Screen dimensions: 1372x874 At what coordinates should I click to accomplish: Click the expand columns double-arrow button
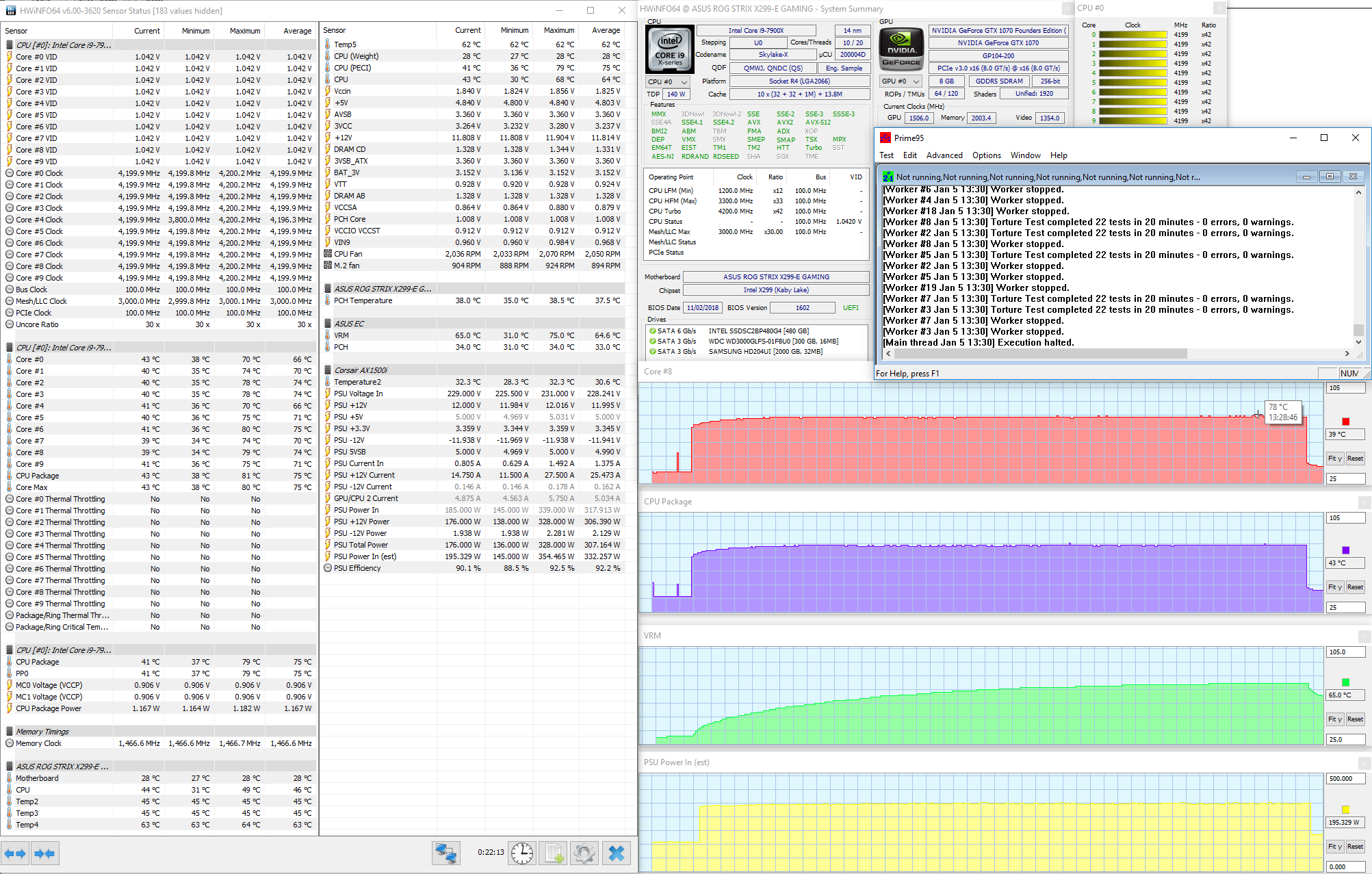tap(15, 853)
